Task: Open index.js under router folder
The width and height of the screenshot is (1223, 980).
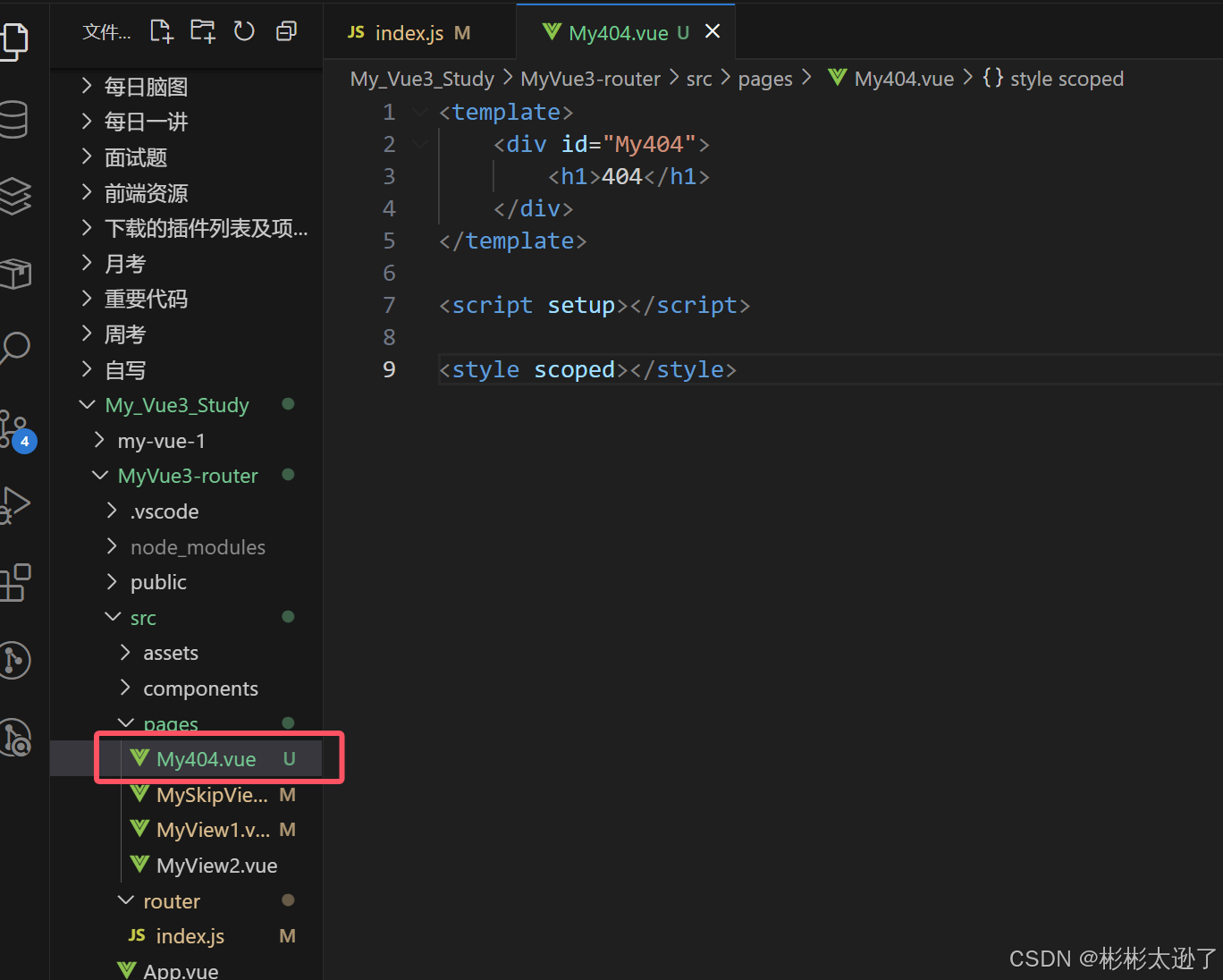Action: [x=186, y=936]
